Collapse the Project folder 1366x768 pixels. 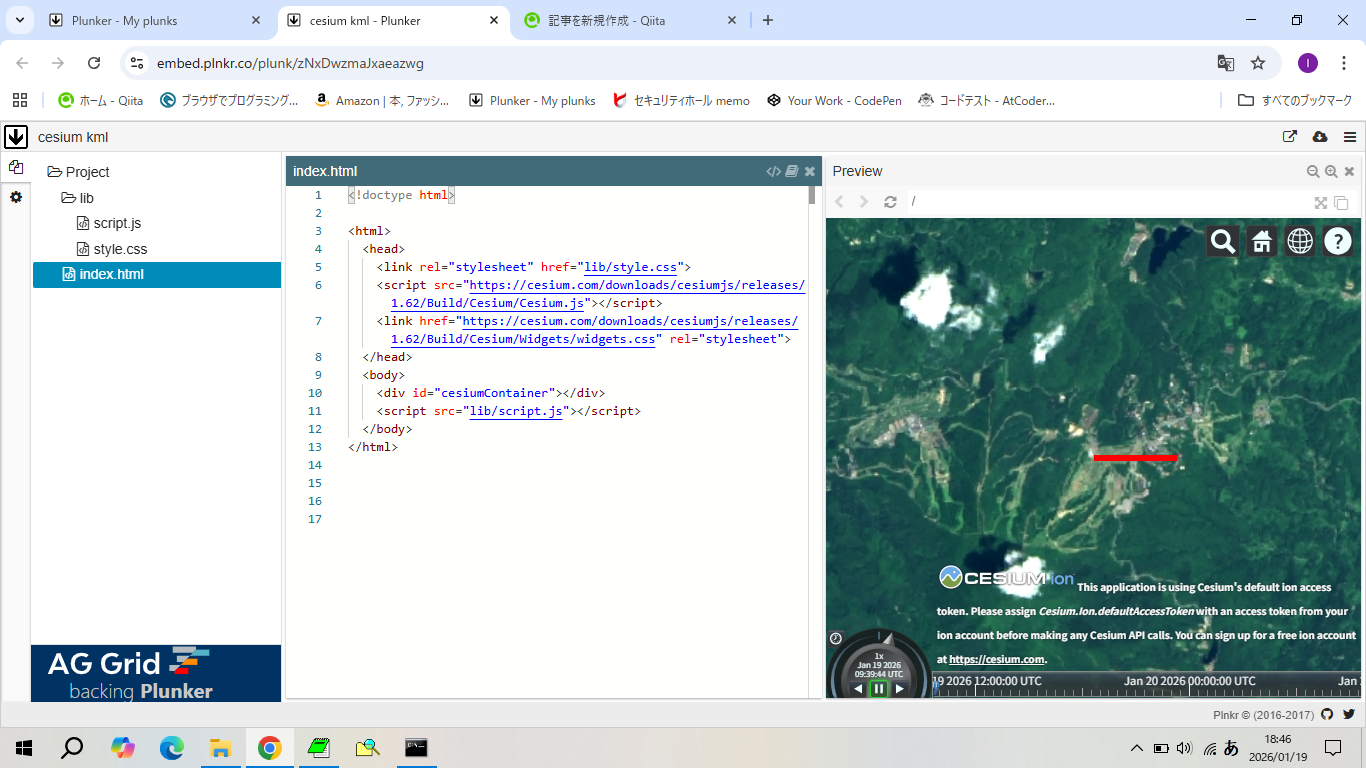[x=78, y=172]
